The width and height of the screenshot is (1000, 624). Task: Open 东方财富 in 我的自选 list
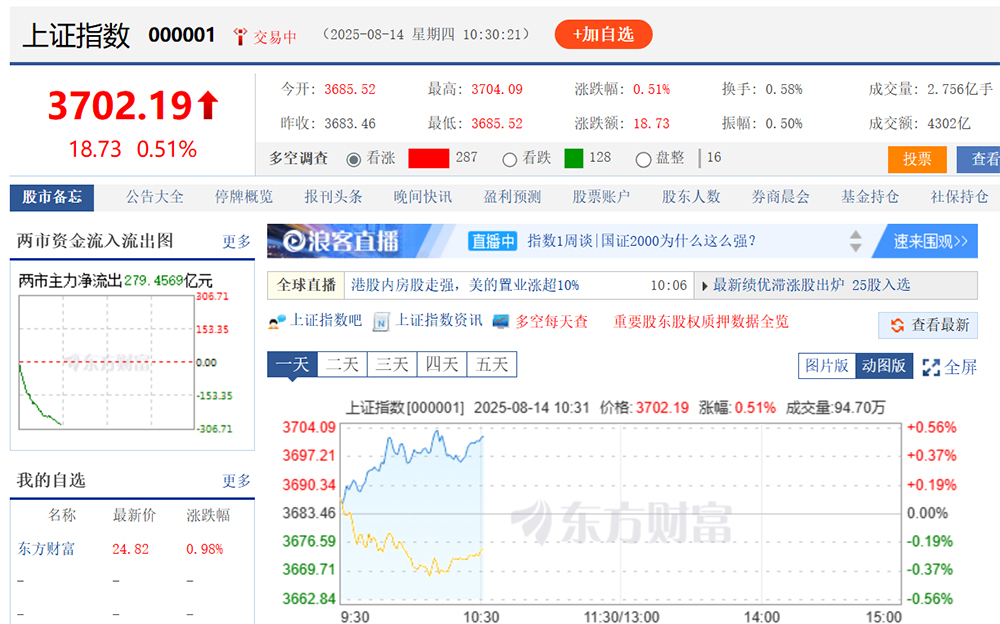coord(46,549)
